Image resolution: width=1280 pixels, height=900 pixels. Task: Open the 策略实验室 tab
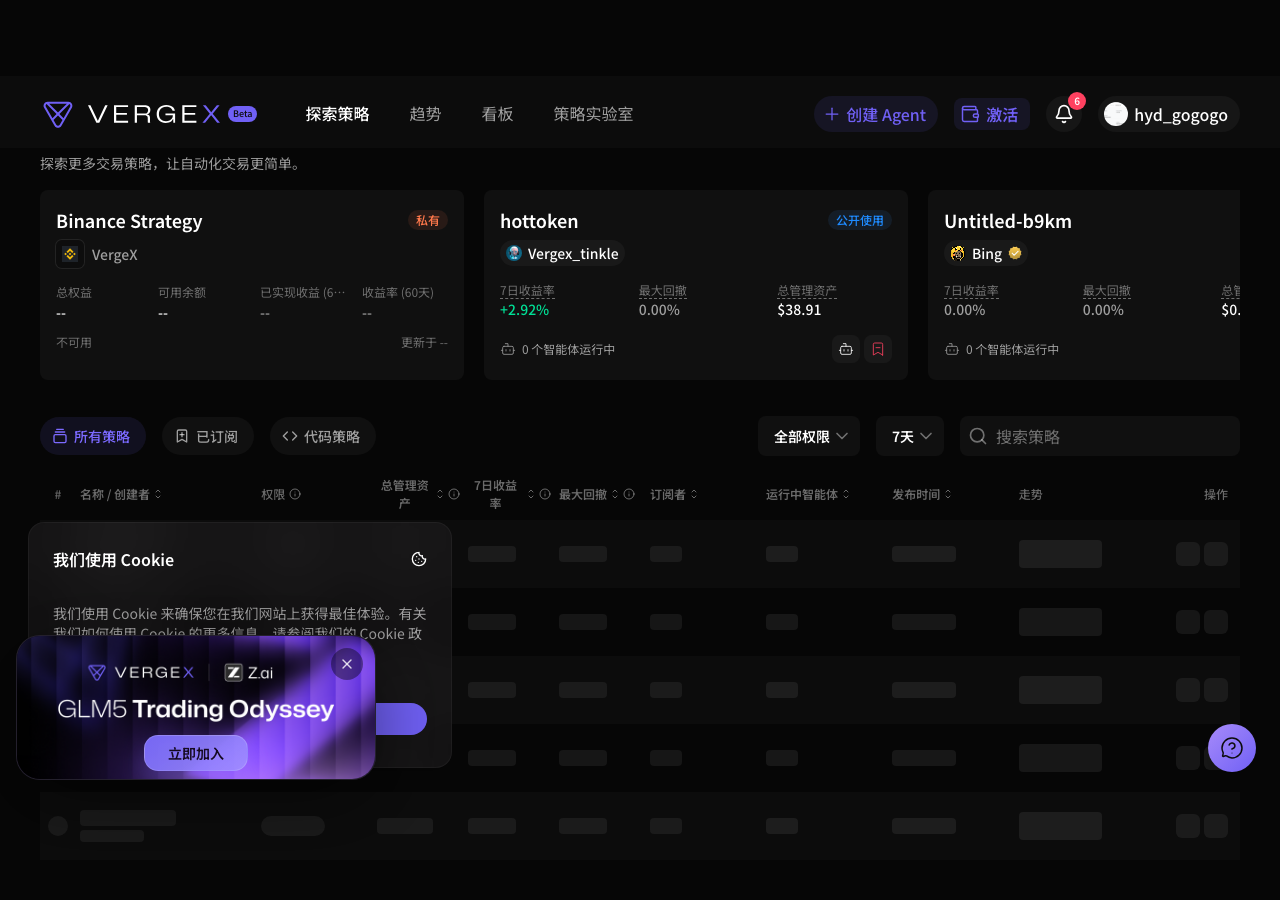pyautogui.click(x=593, y=114)
